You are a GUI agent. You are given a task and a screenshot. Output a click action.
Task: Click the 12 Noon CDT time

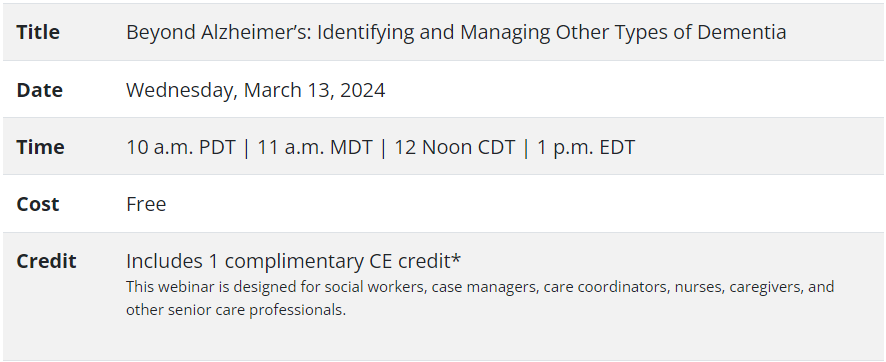click(455, 147)
